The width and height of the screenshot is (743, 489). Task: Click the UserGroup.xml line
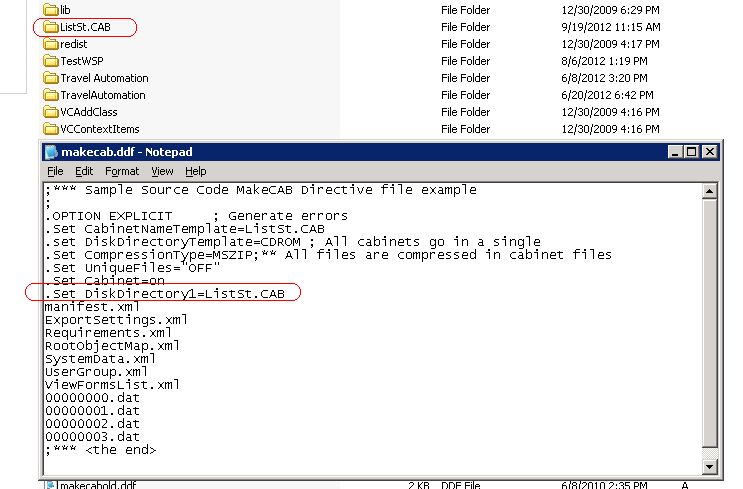point(96,372)
